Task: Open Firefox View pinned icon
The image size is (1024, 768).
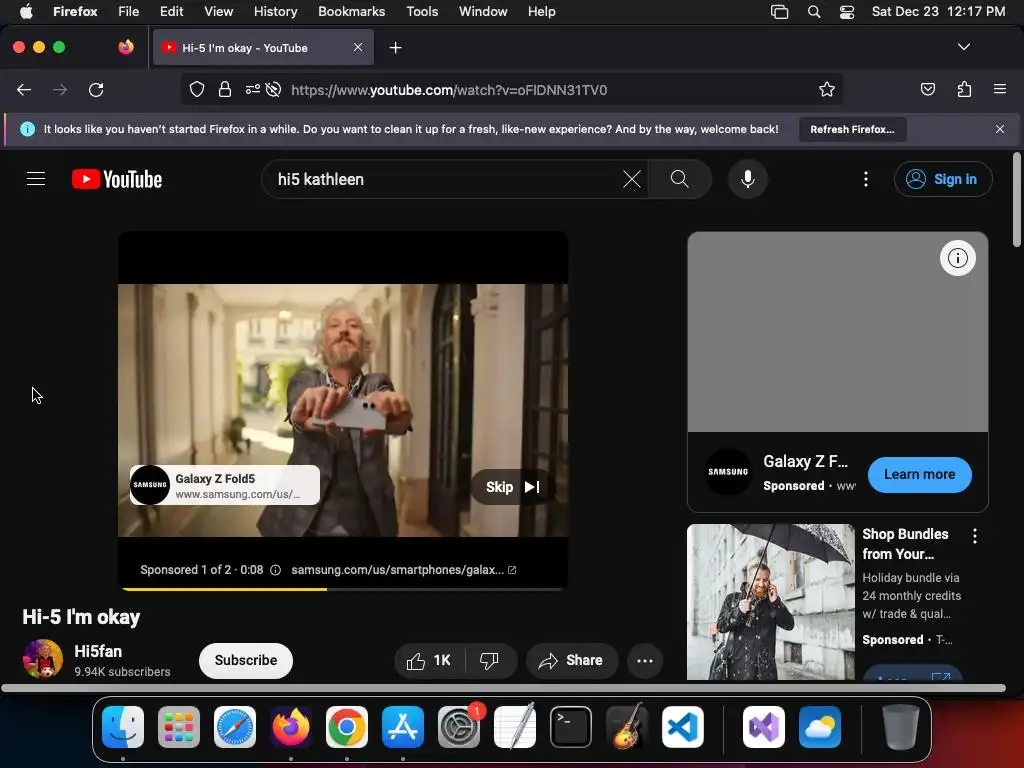Action: tap(126, 47)
